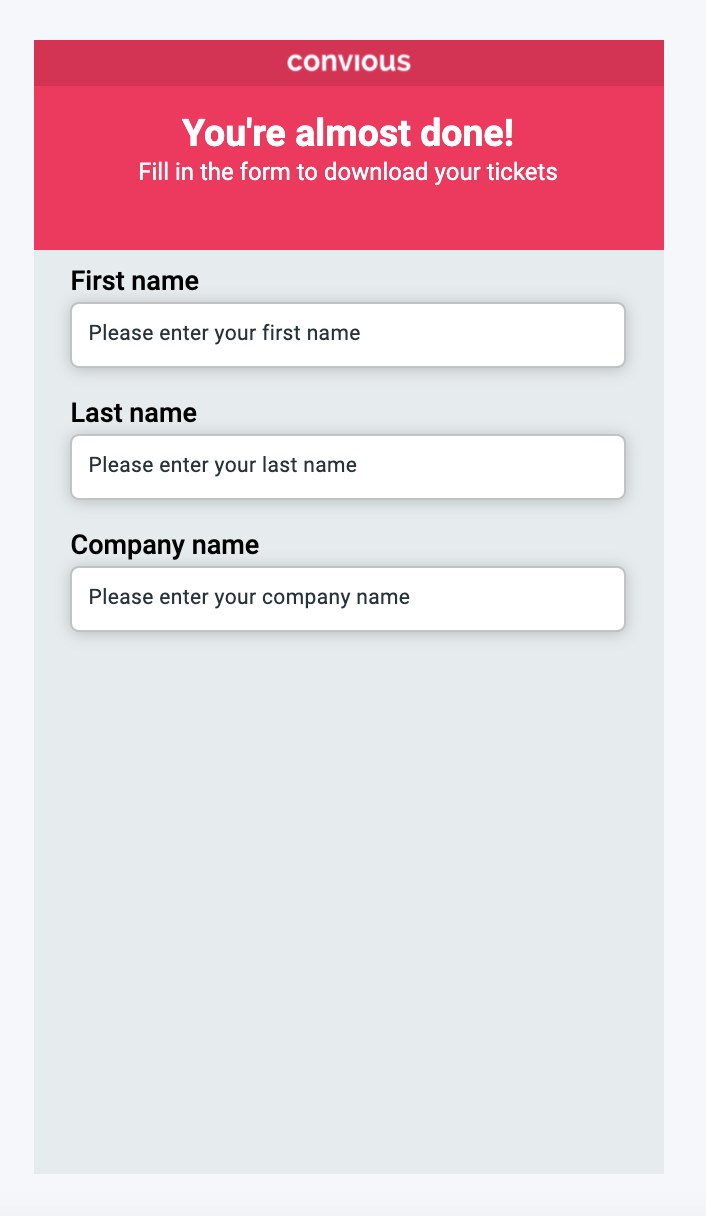Click the "Please enter your first name" placeholder
This screenshot has width=706, height=1216.
224,333
